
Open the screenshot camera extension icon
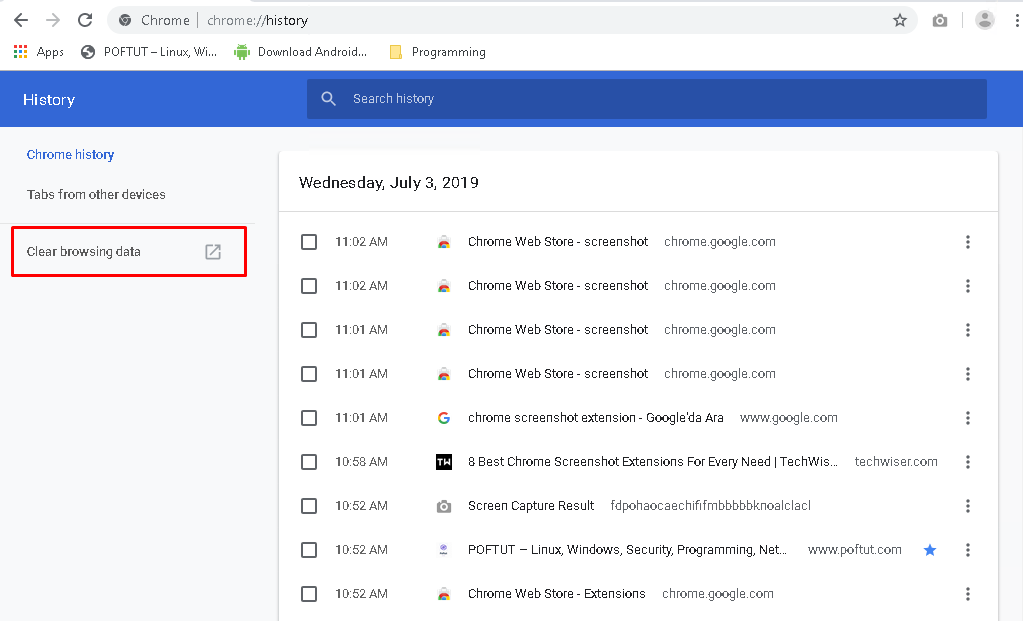click(939, 21)
